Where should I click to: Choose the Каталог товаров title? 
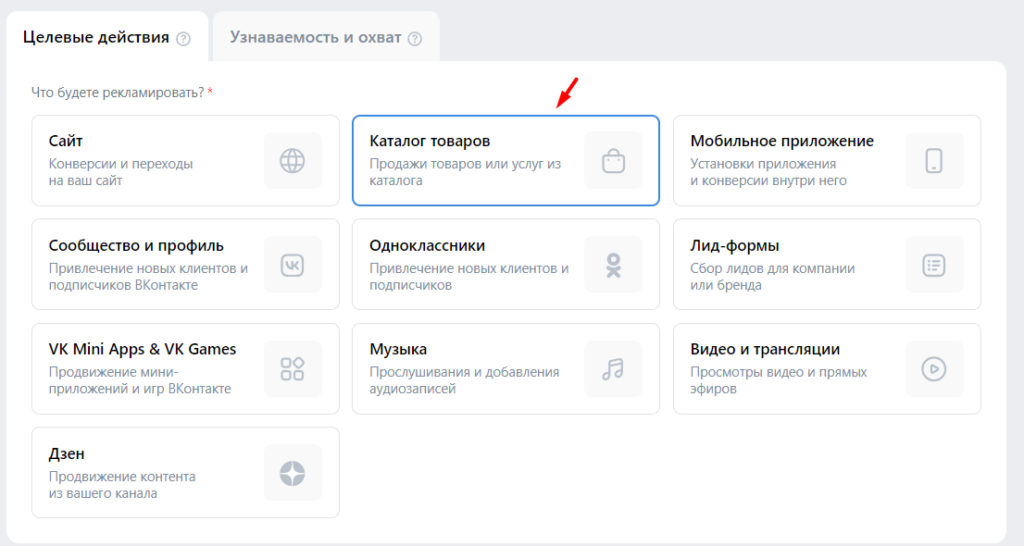pyautogui.click(x=430, y=141)
